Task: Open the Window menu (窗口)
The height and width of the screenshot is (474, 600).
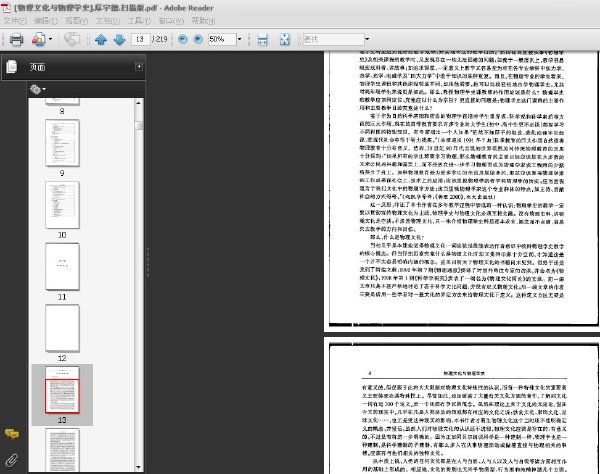Action: (x=171, y=21)
